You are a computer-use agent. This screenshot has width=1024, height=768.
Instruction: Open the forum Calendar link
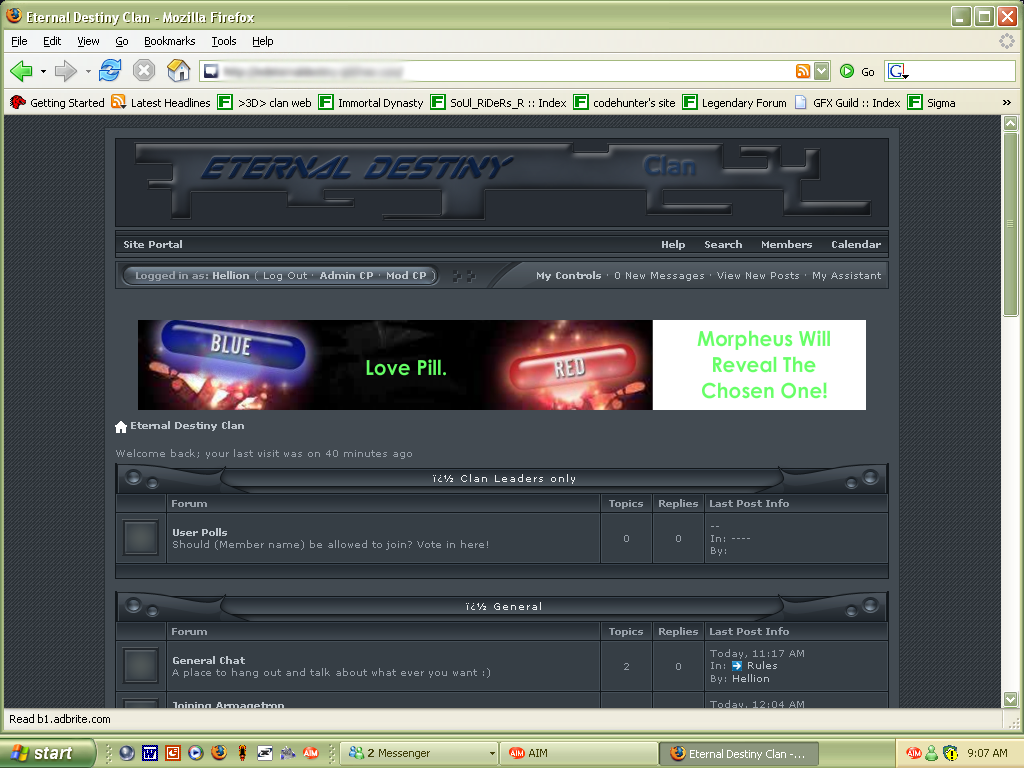[856, 244]
